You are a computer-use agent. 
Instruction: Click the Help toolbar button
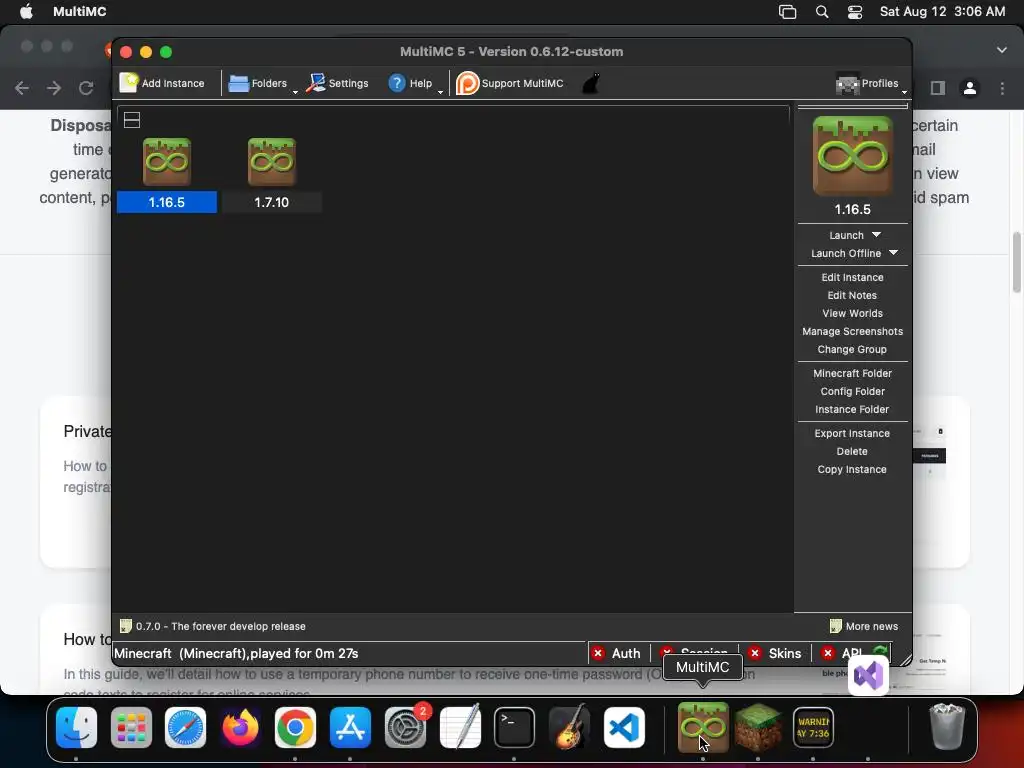coord(410,83)
